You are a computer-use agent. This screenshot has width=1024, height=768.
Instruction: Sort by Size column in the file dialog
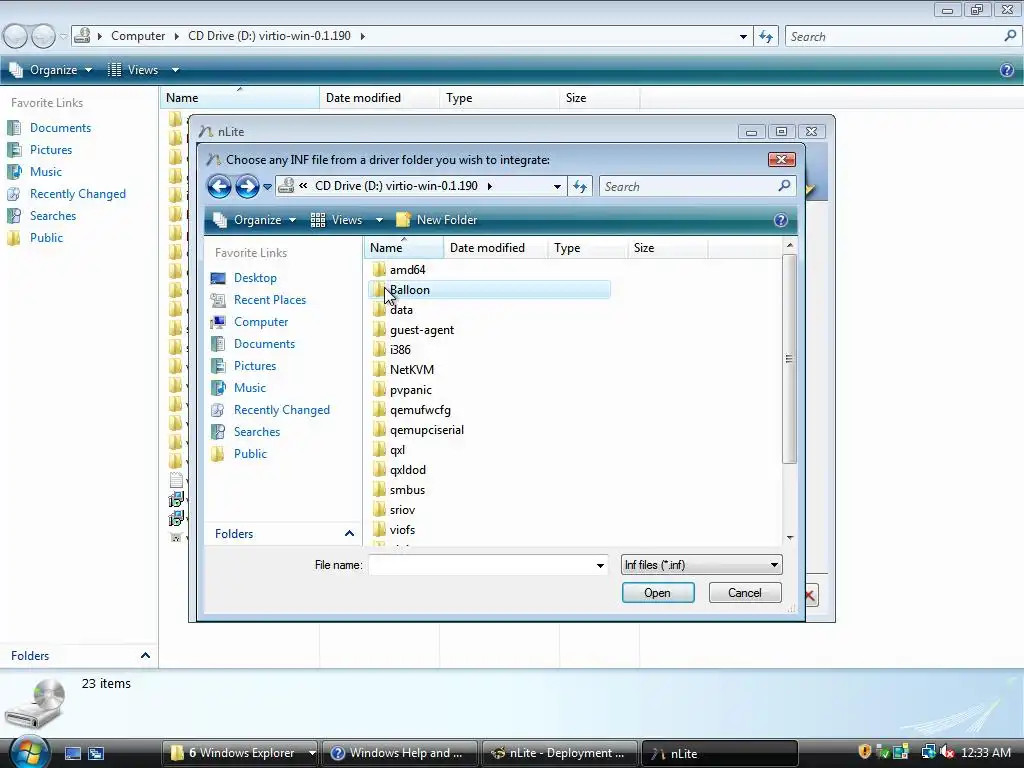click(667, 248)
